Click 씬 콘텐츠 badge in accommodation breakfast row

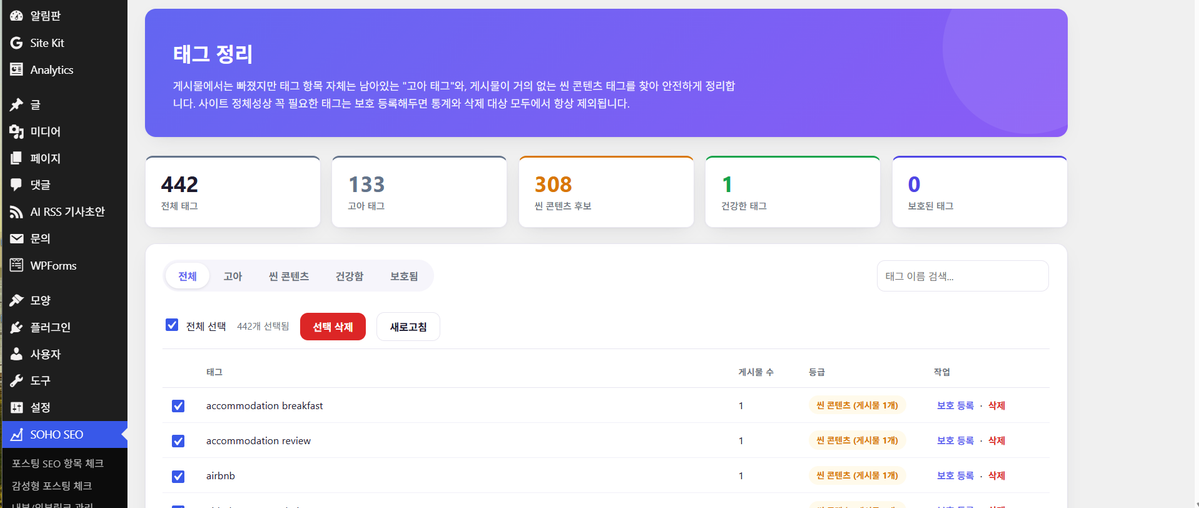click(x=857, y=405)
